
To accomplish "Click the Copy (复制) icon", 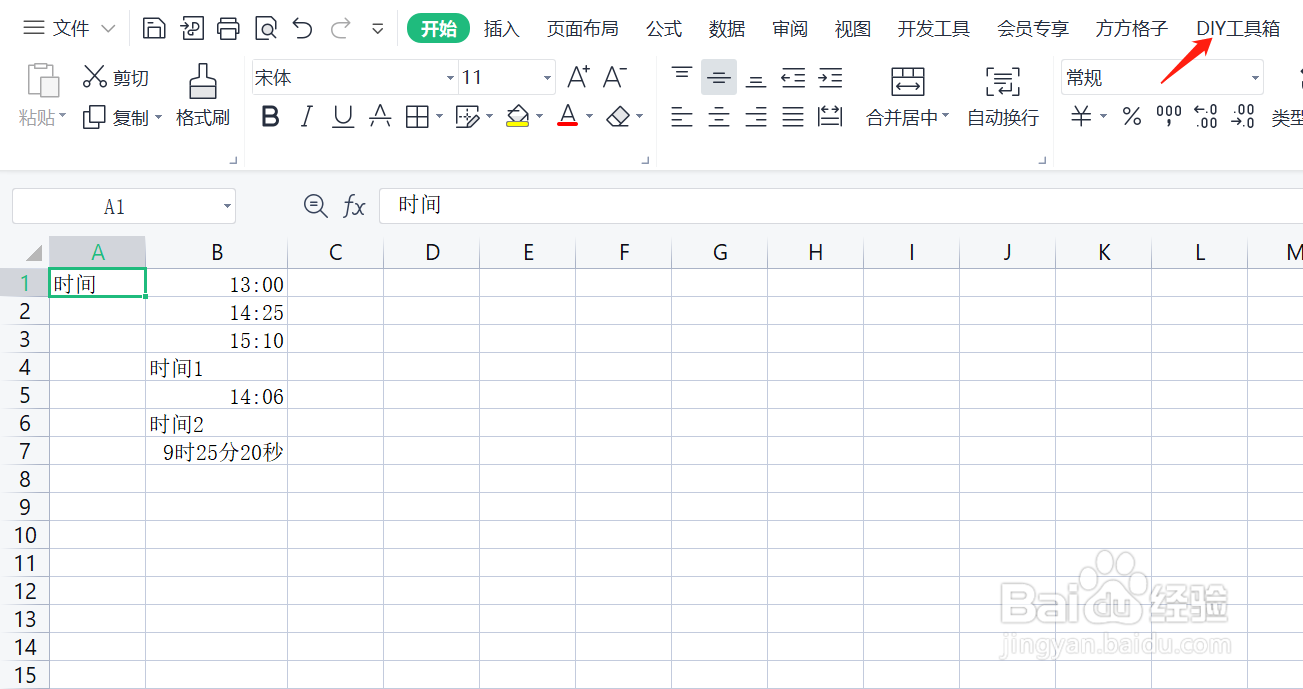I will [x=92, y=117].
